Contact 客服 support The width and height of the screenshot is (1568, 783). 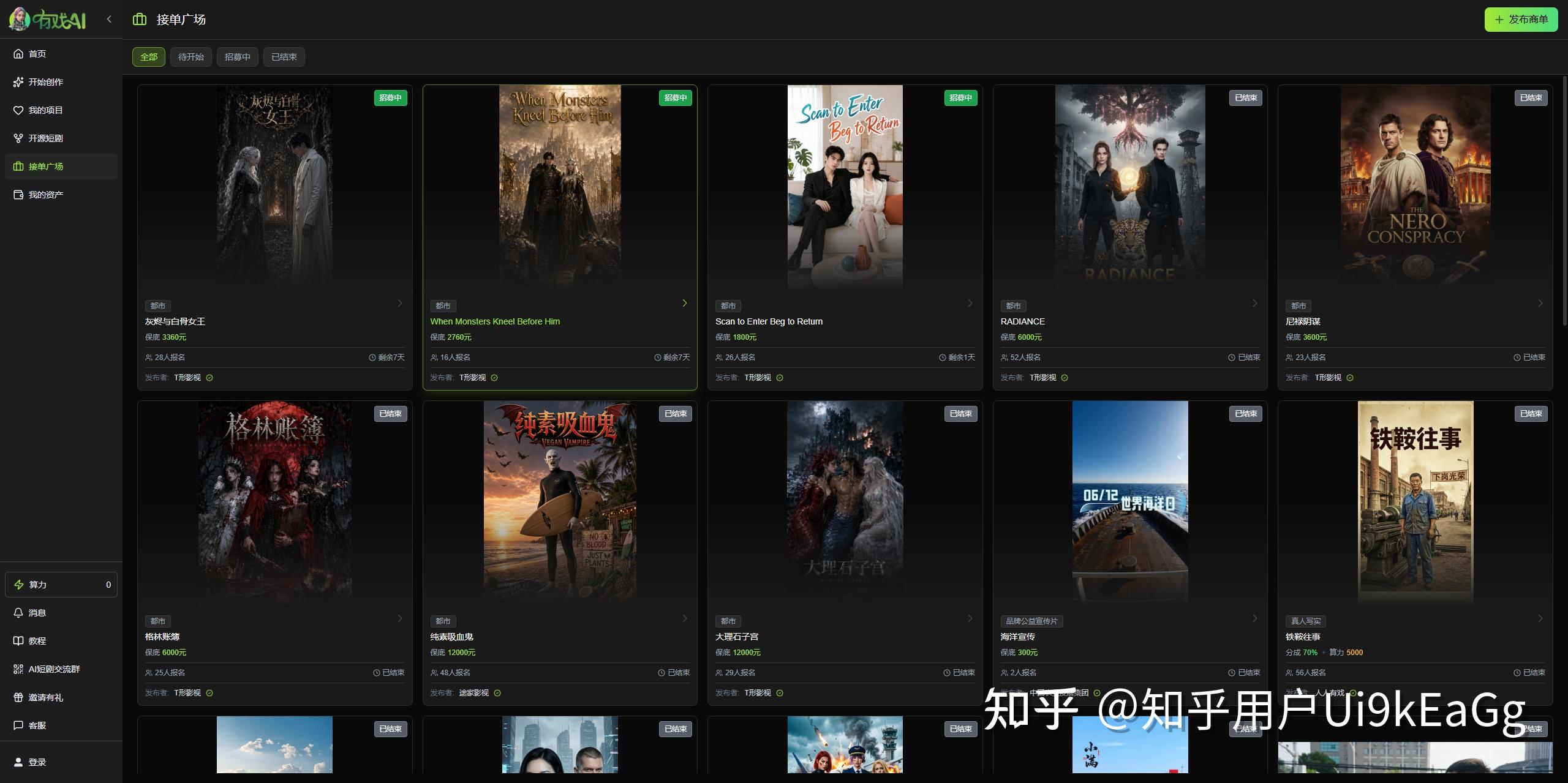[61, 725]
